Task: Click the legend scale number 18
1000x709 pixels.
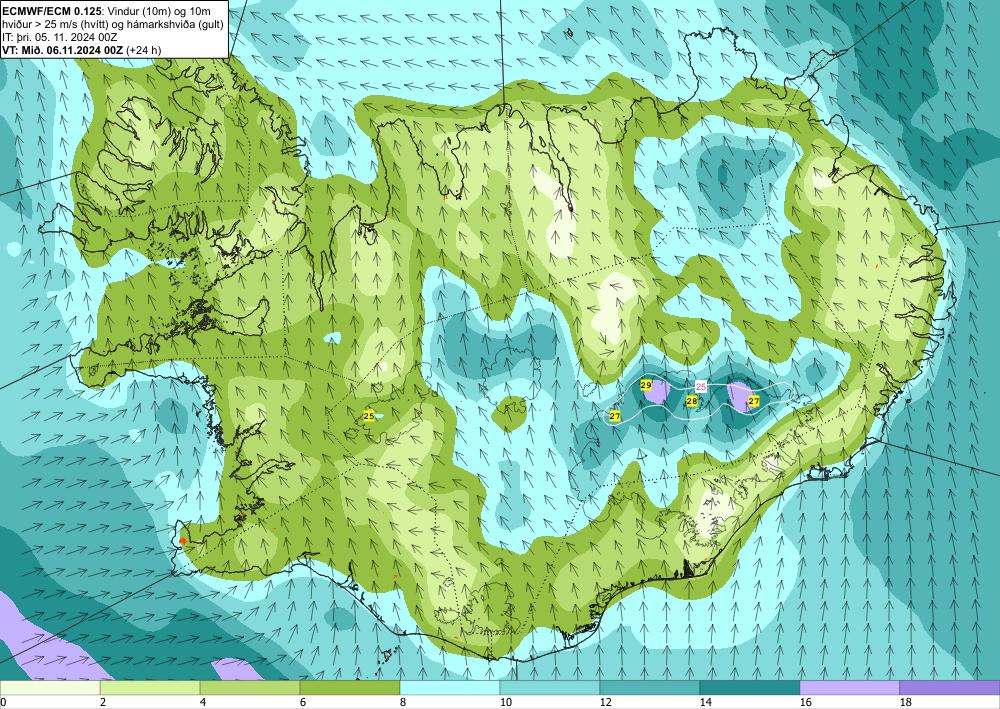Action: (905, 702)
